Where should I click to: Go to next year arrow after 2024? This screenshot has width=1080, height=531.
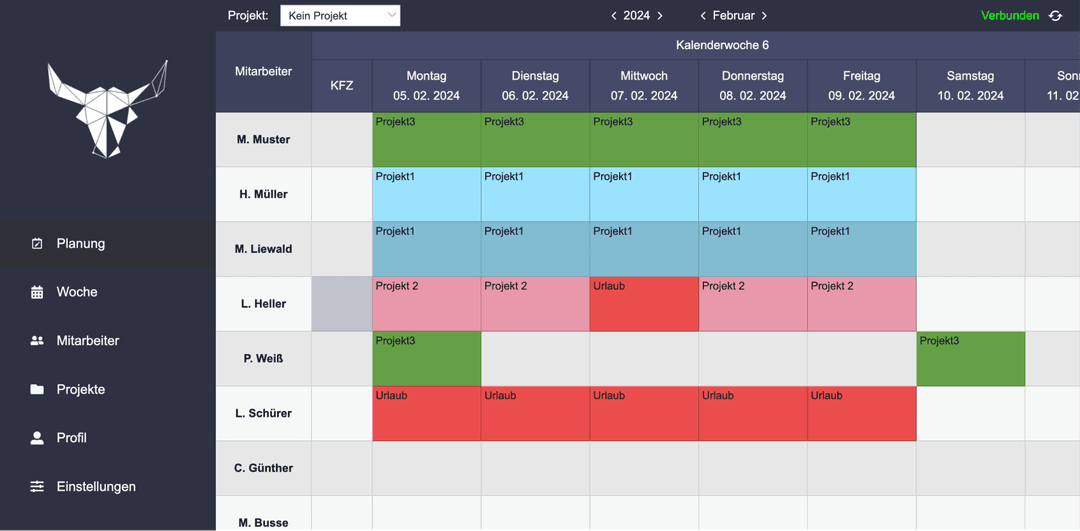tap(660, 16)
